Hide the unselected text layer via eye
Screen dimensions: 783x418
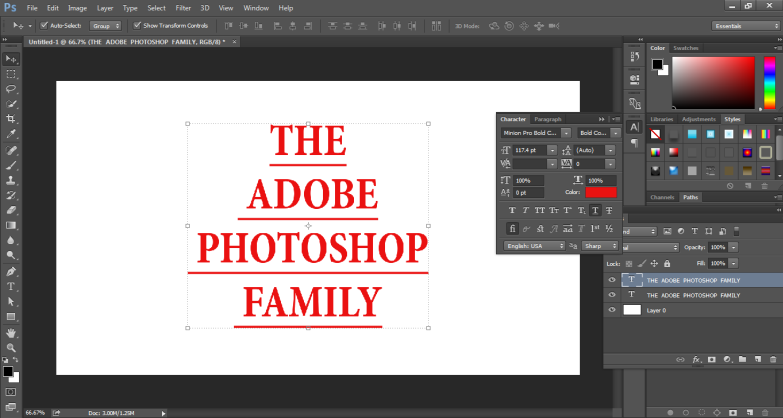tap(612, 295)
